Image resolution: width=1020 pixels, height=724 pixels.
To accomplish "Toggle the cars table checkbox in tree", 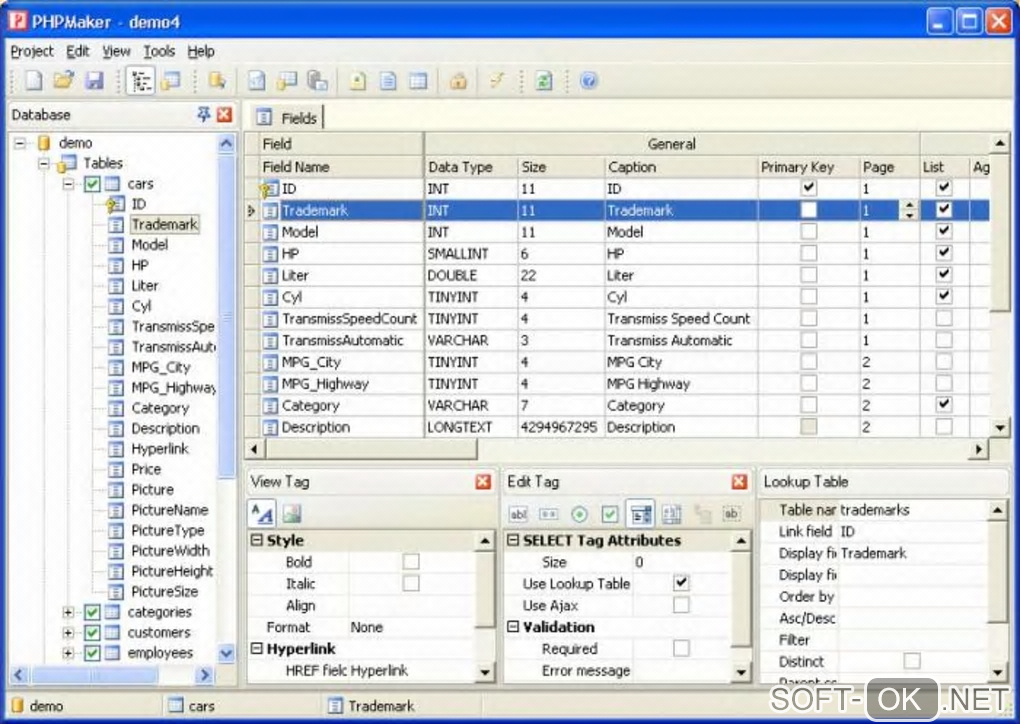I will (x=92, y=184).
